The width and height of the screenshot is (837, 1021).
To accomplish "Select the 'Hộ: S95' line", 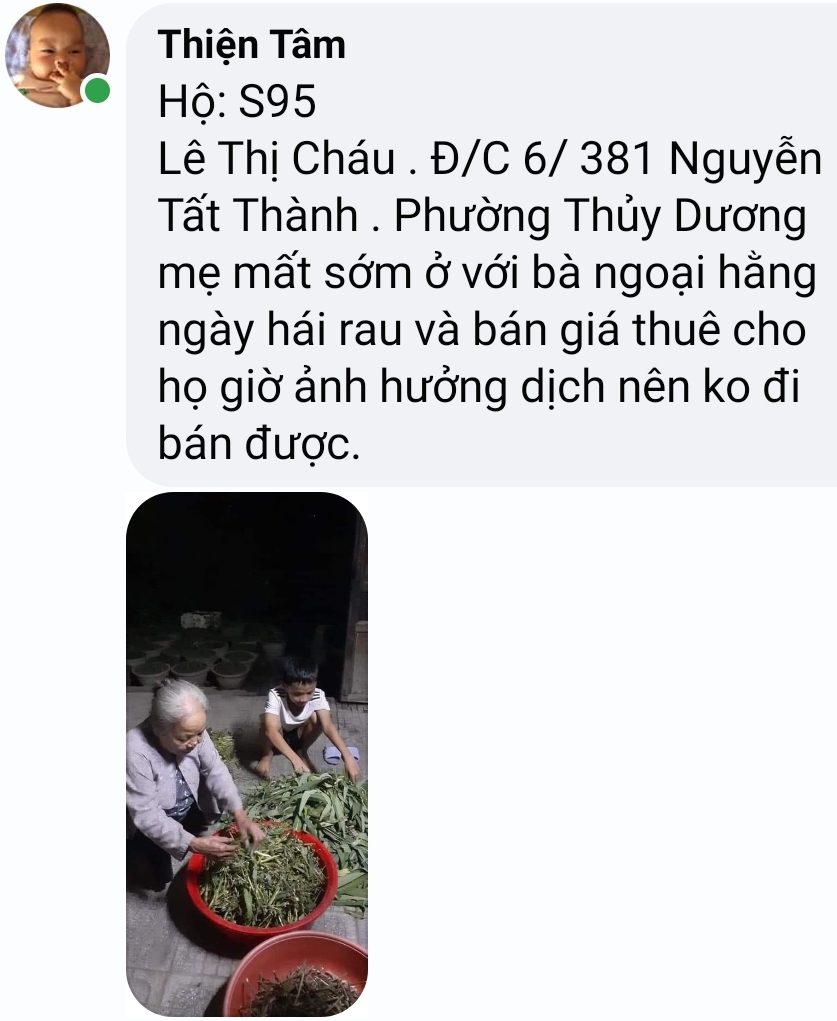I will [237, 102].
